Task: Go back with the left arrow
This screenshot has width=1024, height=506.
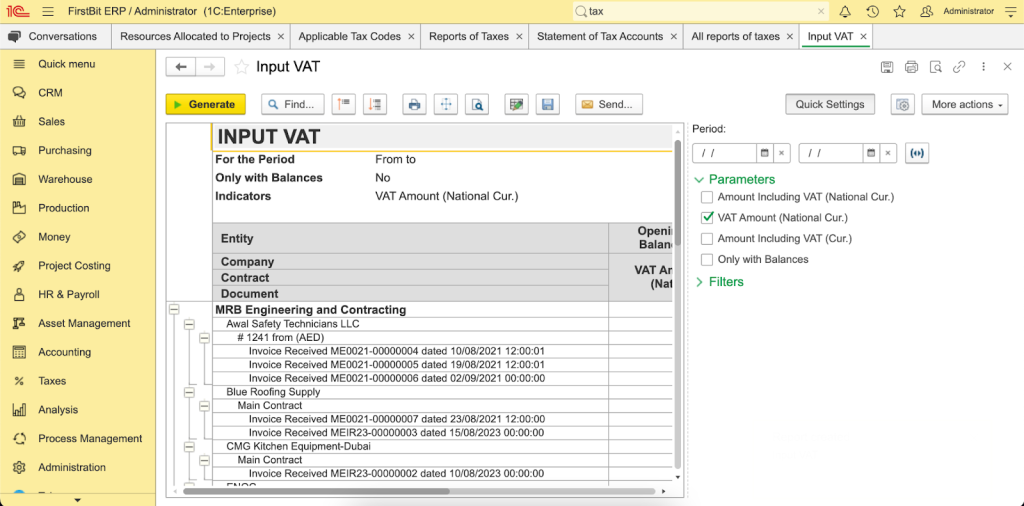Action: point(181,67)
